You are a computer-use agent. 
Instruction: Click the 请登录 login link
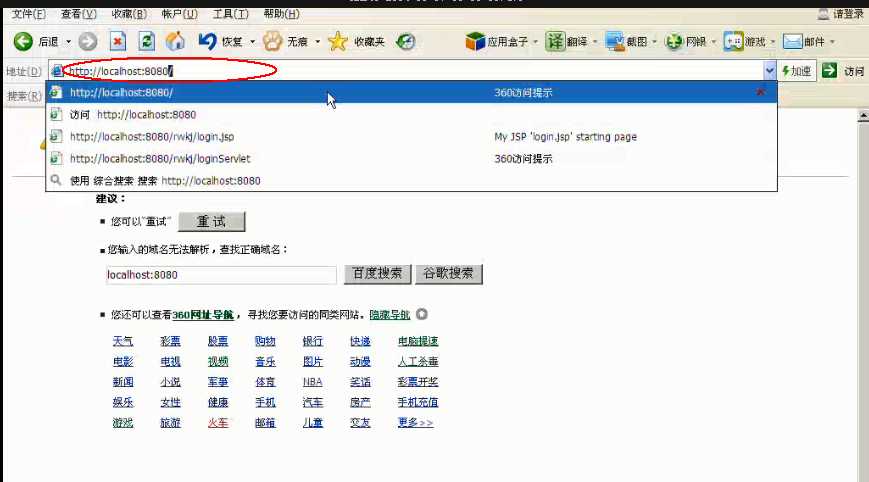pos(848,14)
